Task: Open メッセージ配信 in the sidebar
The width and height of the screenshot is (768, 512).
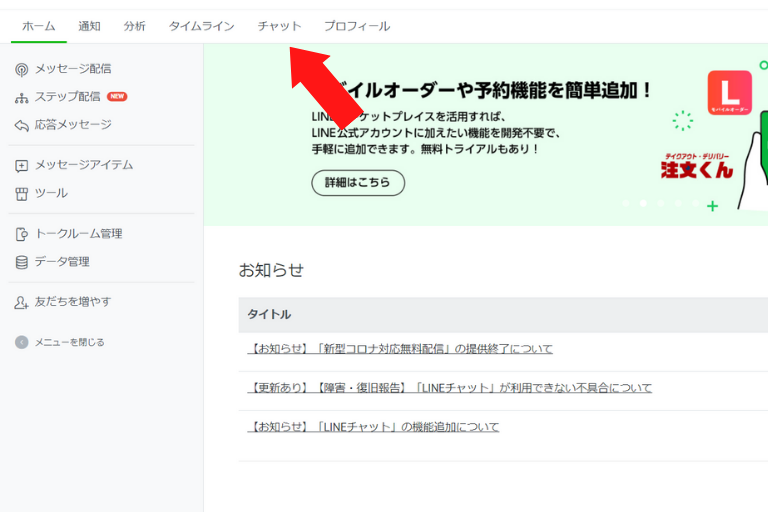Action: click(73, 69)
